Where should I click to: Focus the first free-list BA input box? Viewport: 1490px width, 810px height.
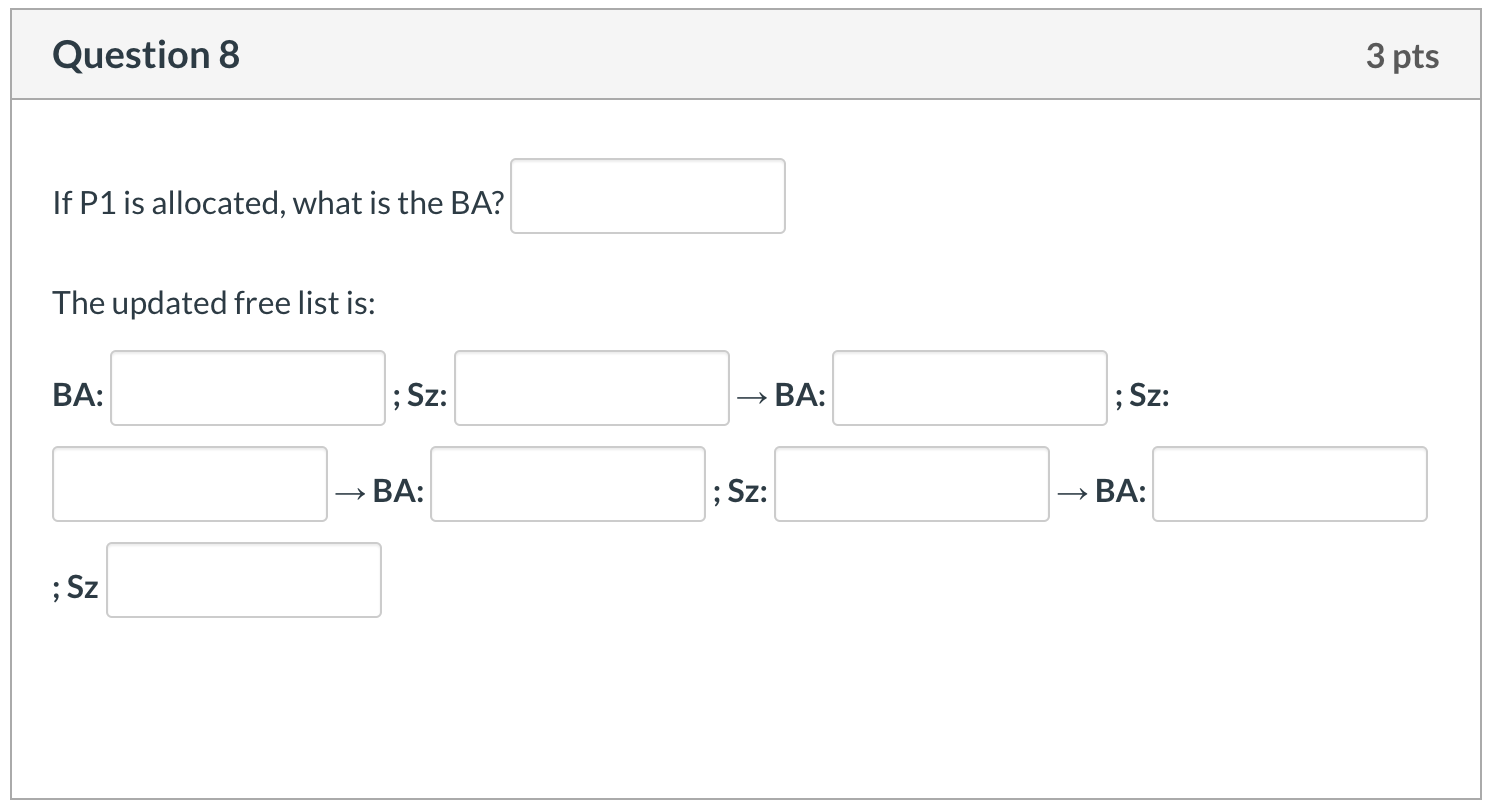[x=248, y=388]
